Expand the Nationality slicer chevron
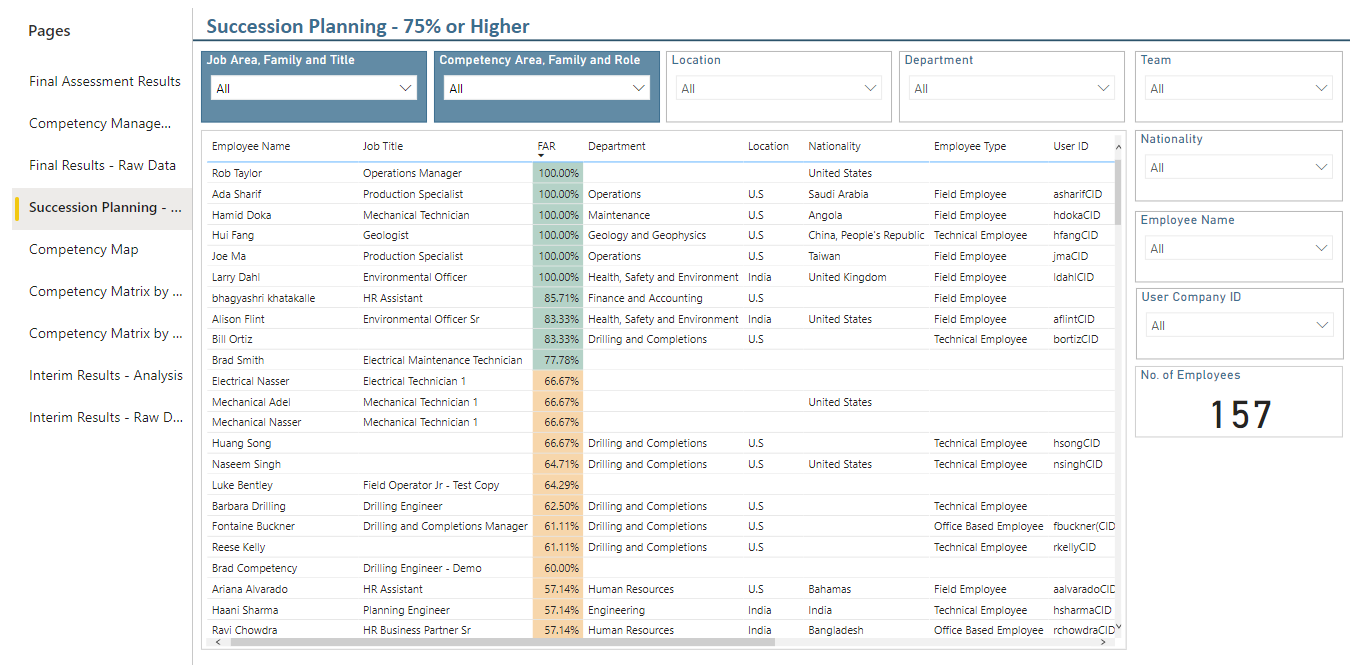Image resolution: width=1358 pixels, height=665 pixels. click(1322, 167)
